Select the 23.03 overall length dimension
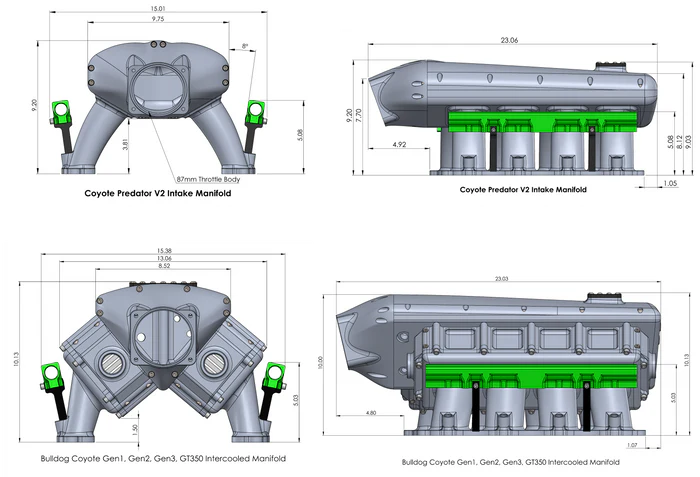Viewport: 700px width, 477px height. tap(501, 279)
